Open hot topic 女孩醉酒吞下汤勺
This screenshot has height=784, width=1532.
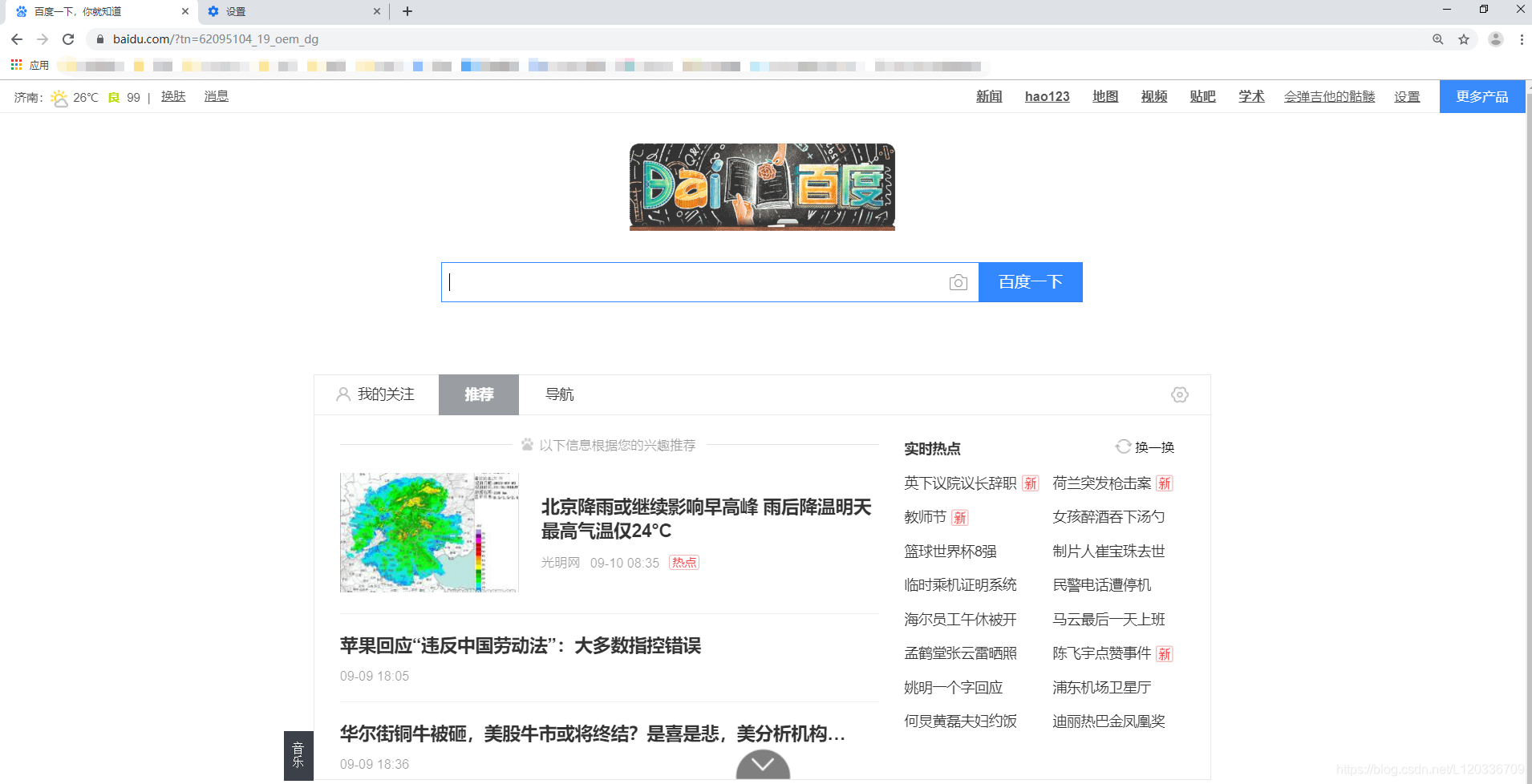[x=1108, y=517]
